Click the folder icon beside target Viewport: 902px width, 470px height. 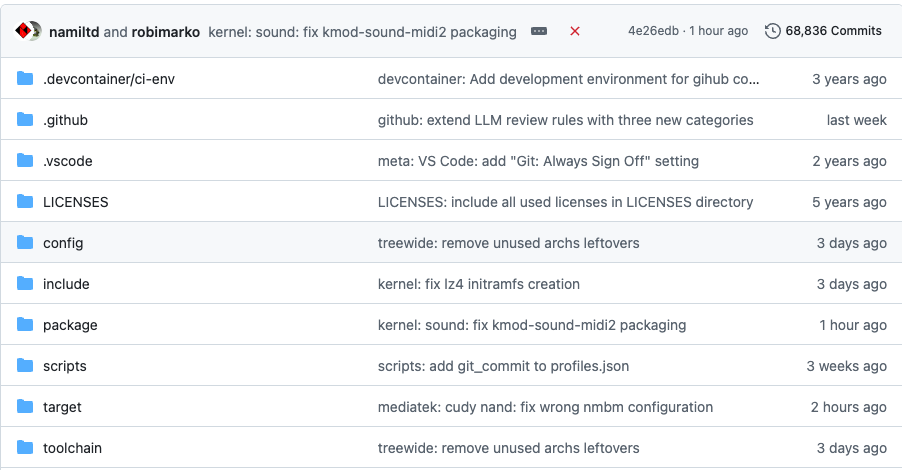pyautogui.click(x=25, y=406)
